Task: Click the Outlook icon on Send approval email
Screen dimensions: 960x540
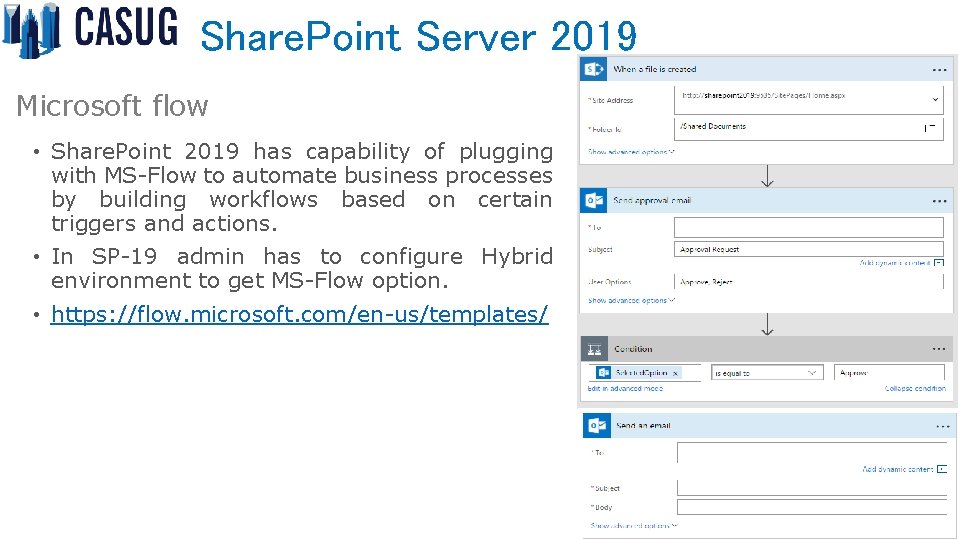Action: pos(593,200)
